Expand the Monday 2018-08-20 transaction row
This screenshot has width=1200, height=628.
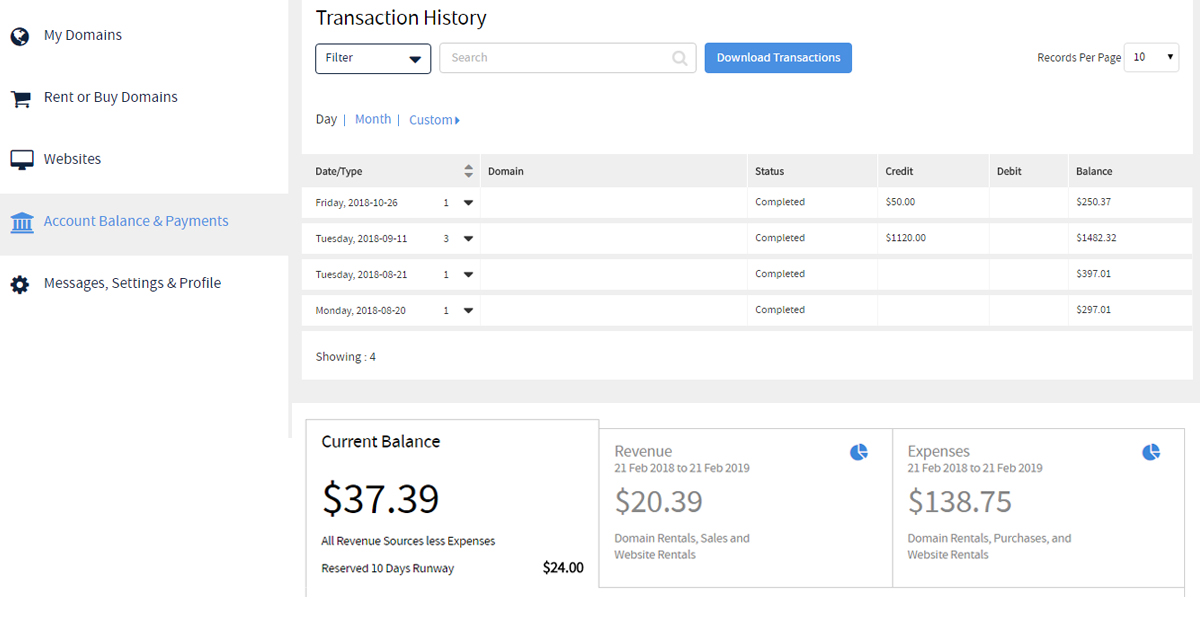pyautogui.click(x=468, y=311)
